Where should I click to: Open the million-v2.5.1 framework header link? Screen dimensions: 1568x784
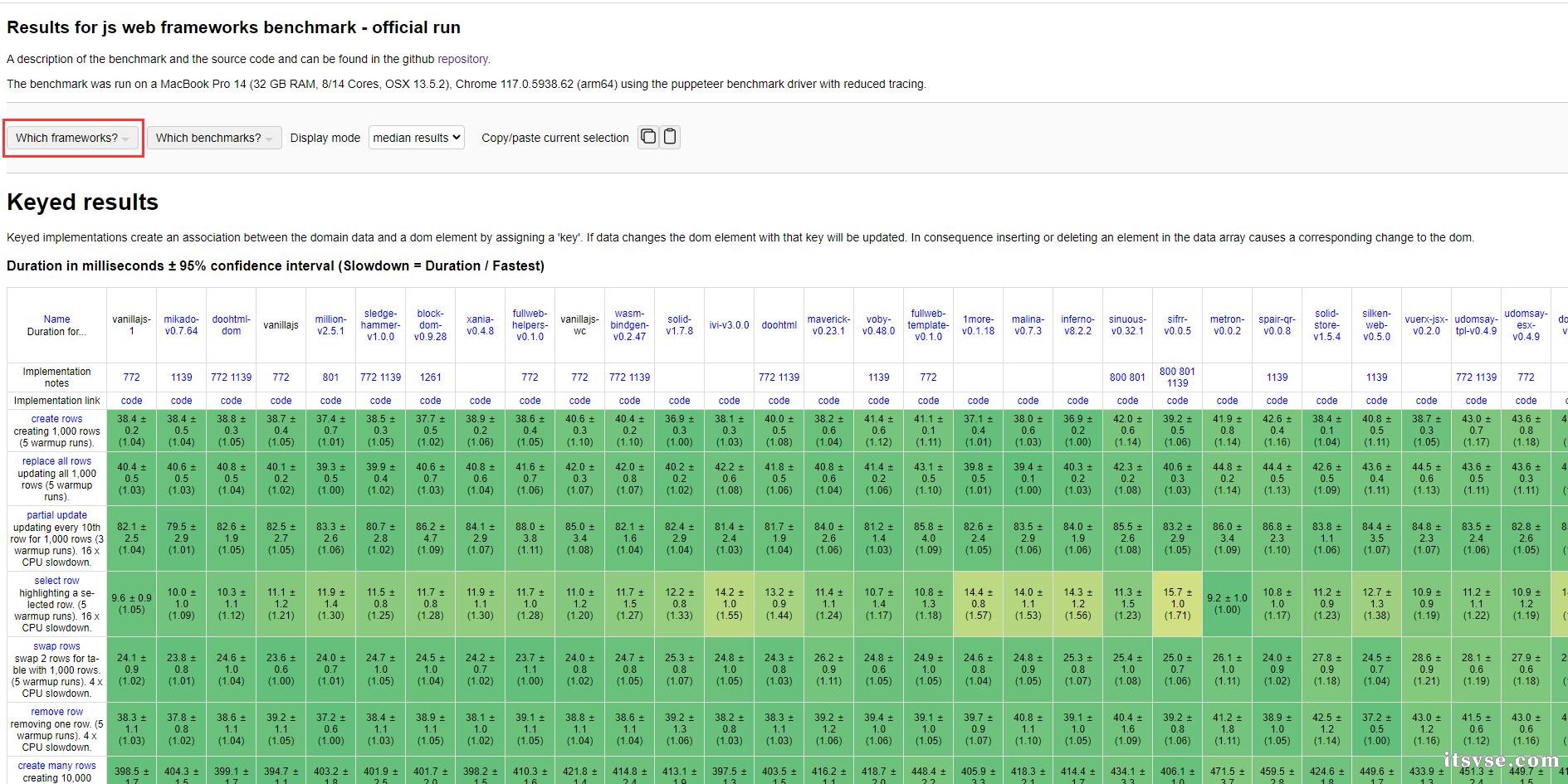(x=330, y=325)
